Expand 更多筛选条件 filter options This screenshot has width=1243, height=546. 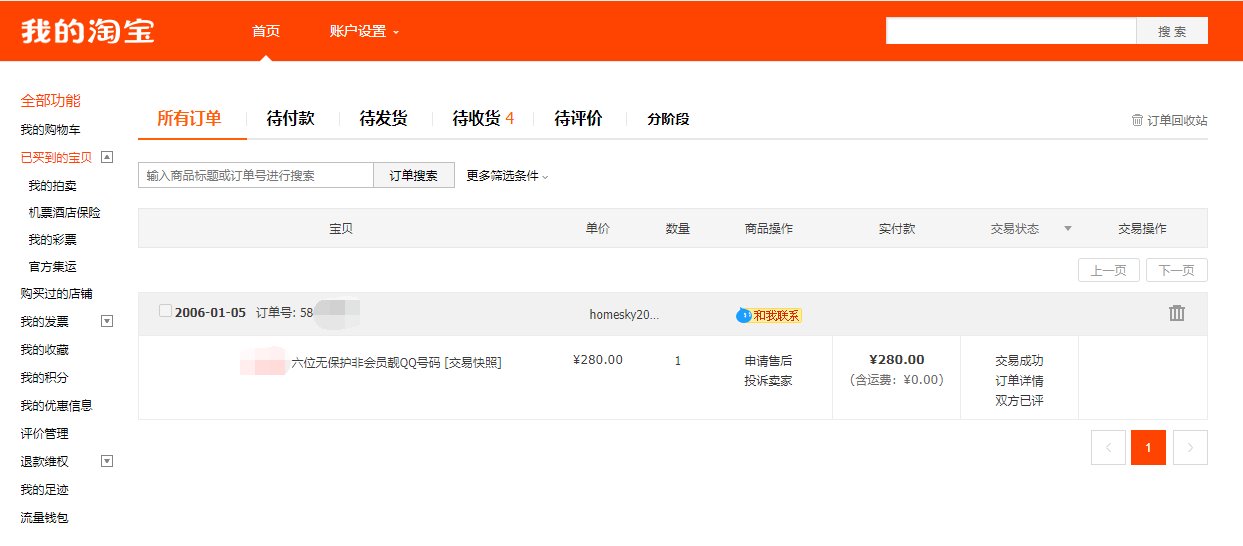(507, 176)
